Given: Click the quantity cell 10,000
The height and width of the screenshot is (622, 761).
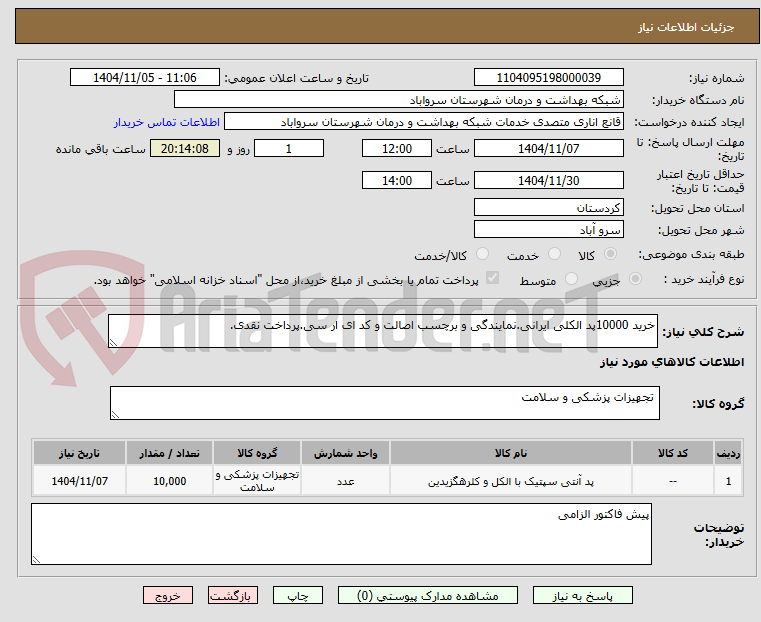Looking at the screenshot, I should coord(169,481).
